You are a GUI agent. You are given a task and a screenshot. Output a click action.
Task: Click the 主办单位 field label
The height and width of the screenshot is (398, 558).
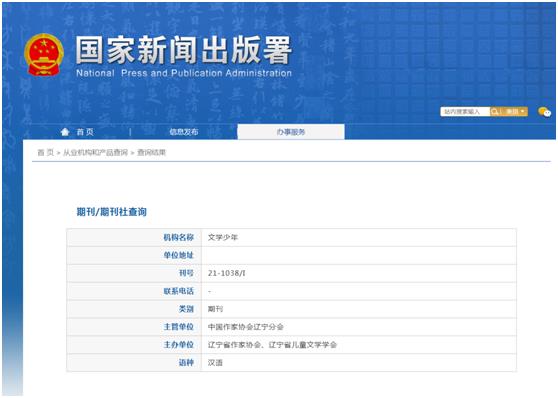(x=179, y=345)
